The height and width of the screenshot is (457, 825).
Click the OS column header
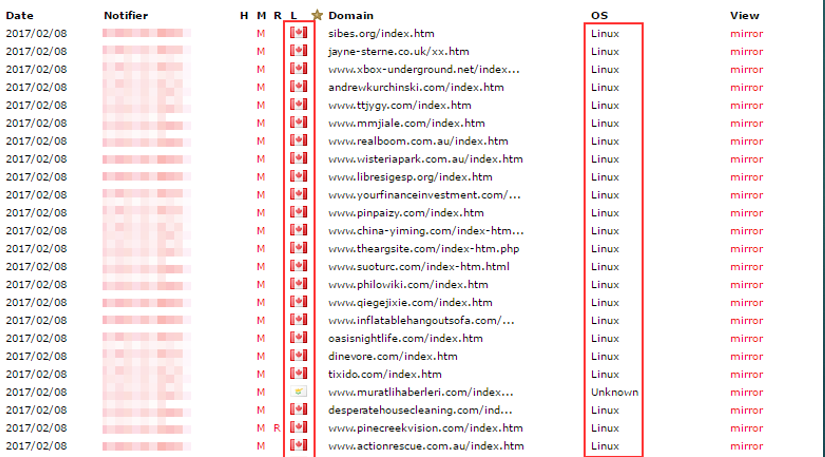pos(599,15)
